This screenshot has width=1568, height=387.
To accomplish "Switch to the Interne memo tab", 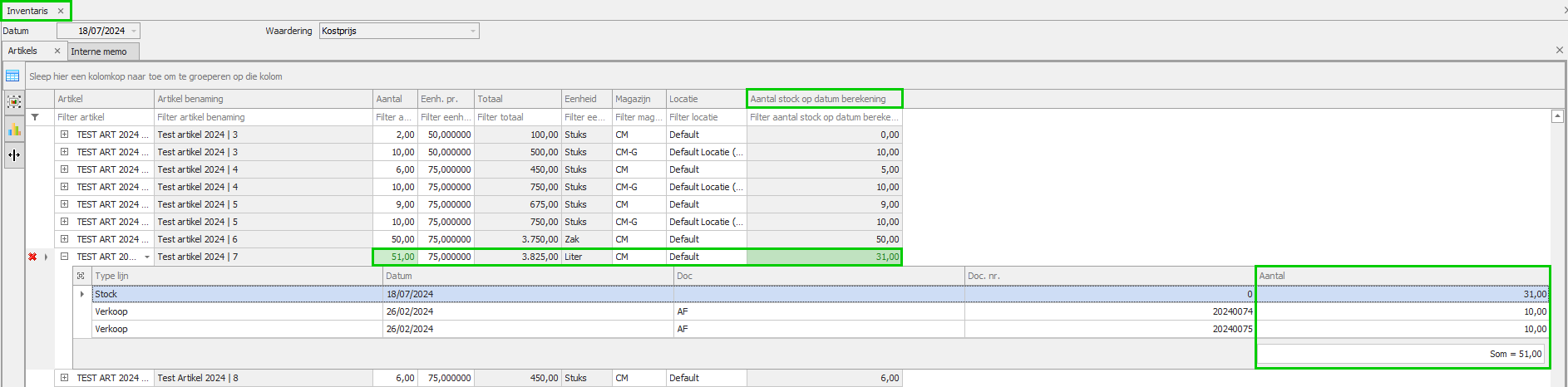I will tap(99, 51).
